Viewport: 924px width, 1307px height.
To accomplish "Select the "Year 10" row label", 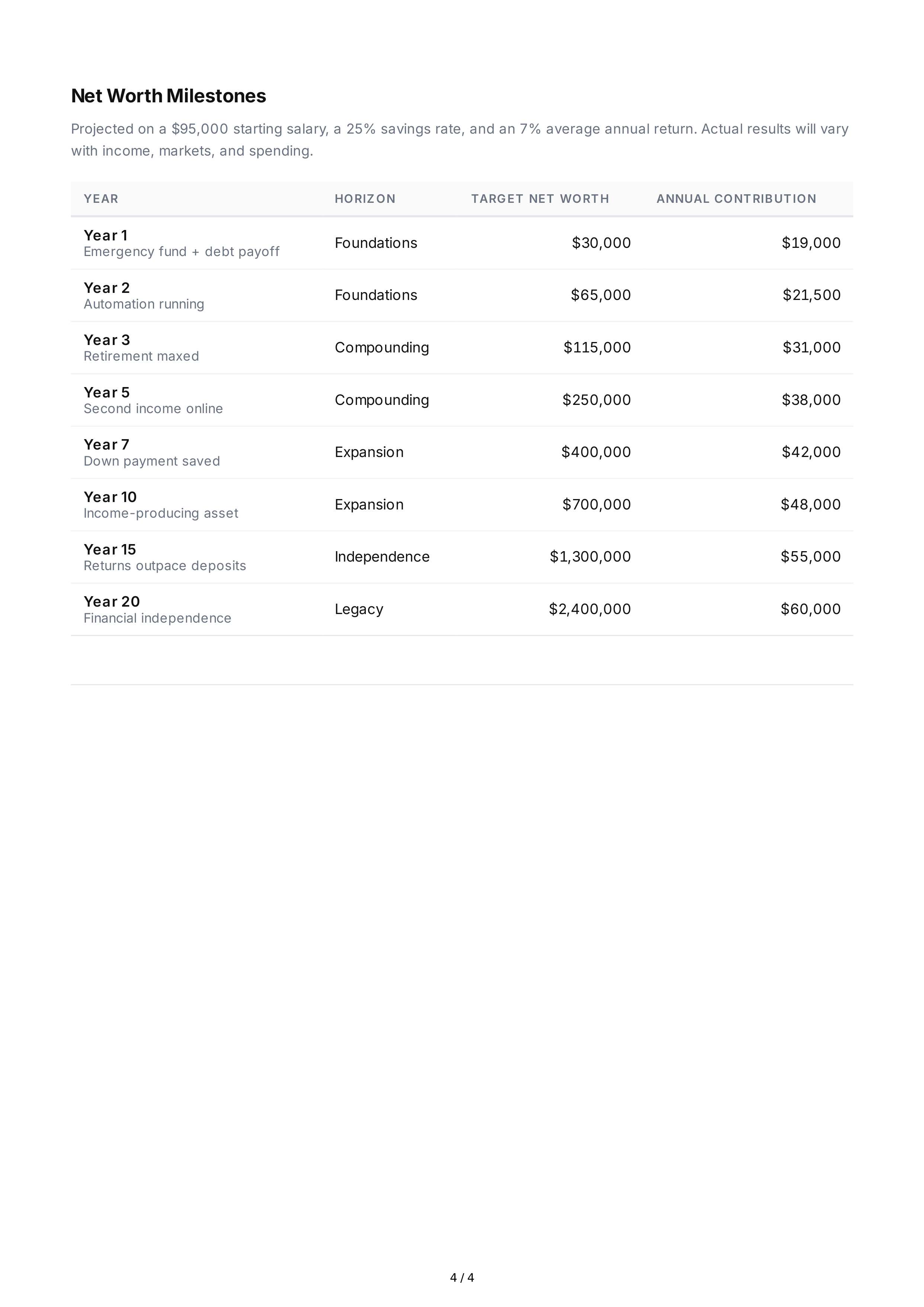I will [x=110, y=497].
